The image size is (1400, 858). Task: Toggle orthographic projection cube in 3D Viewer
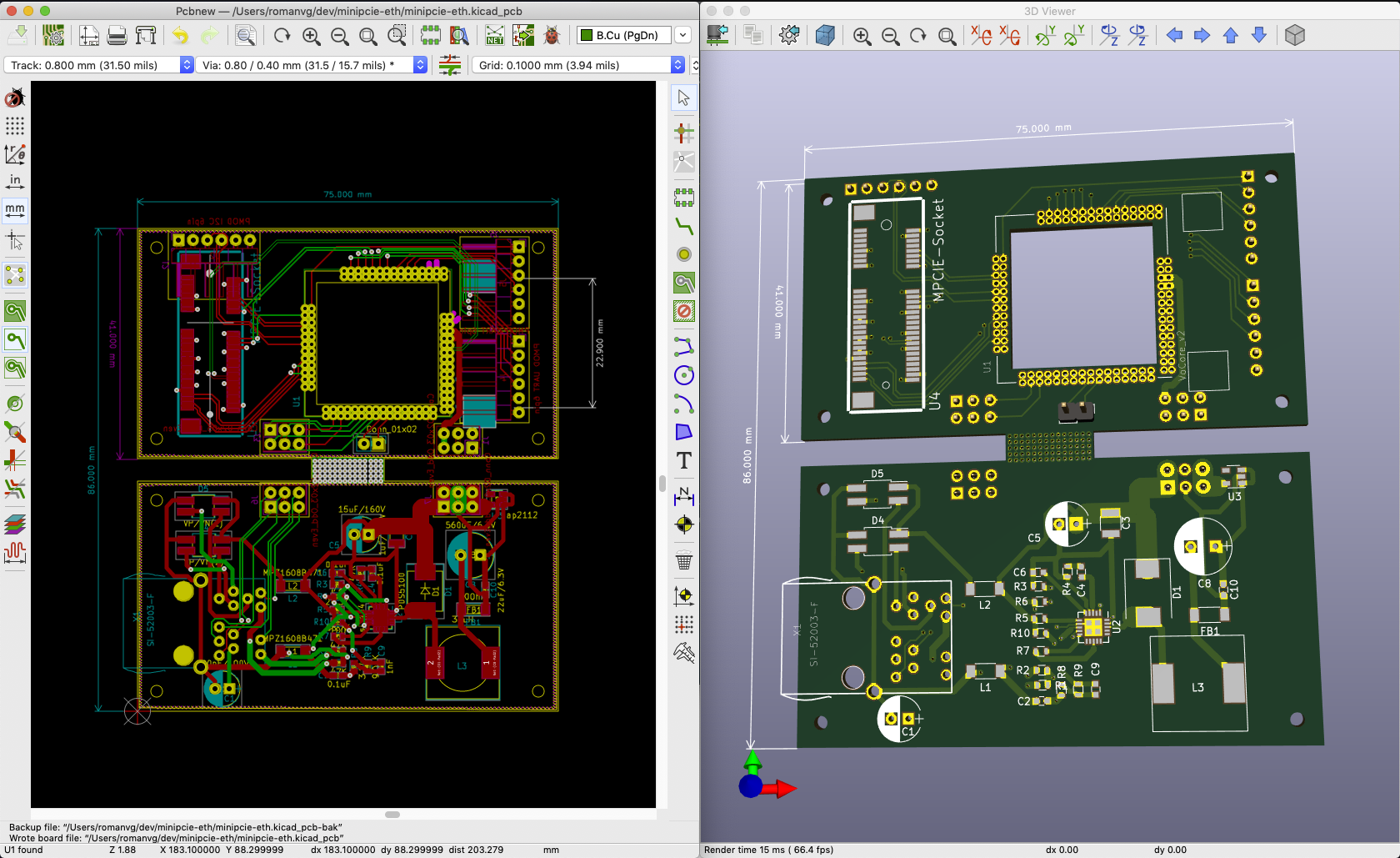click(x=1294, y=35)
